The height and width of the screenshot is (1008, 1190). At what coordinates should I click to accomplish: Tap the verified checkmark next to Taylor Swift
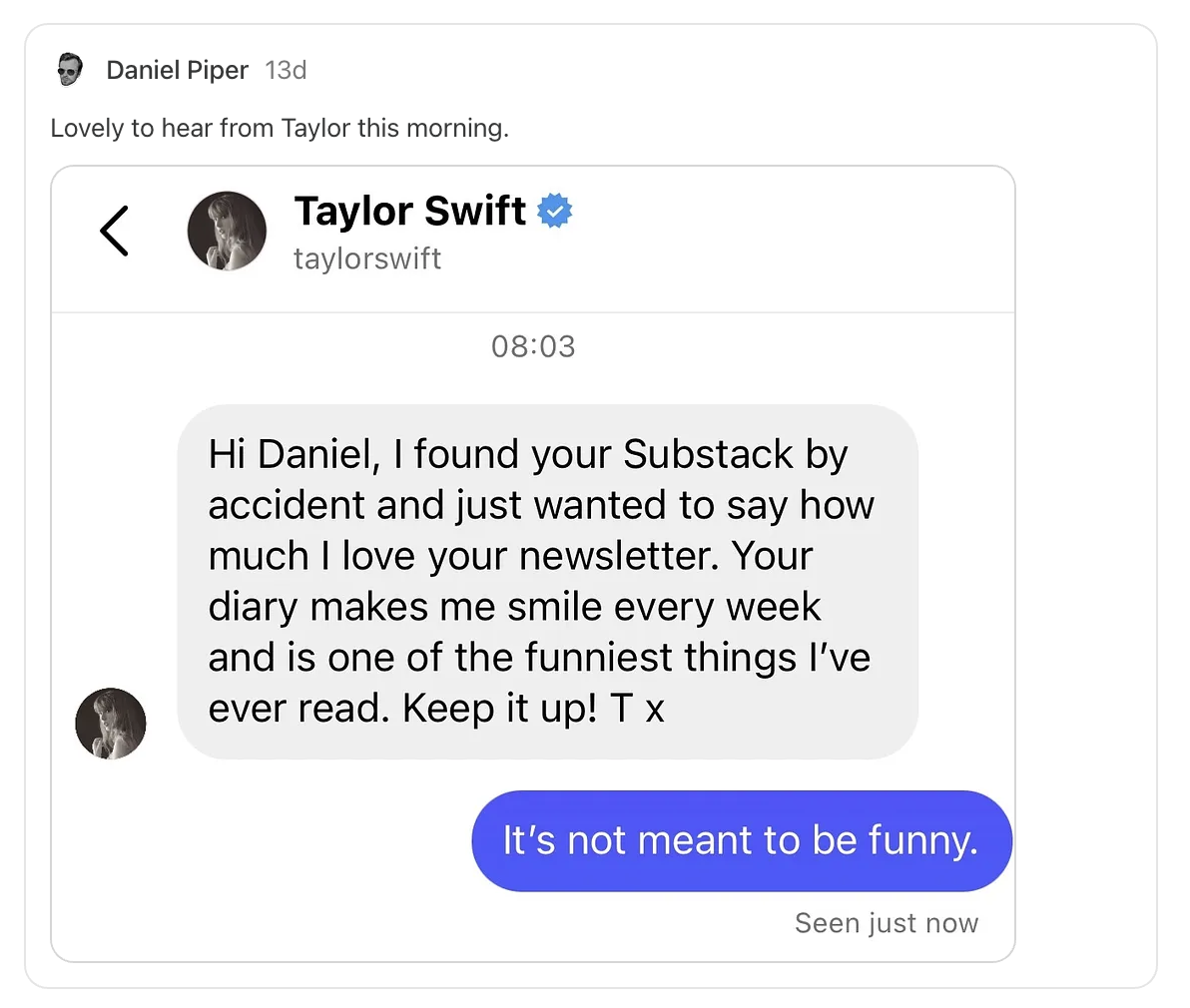(x=555, y=211)
